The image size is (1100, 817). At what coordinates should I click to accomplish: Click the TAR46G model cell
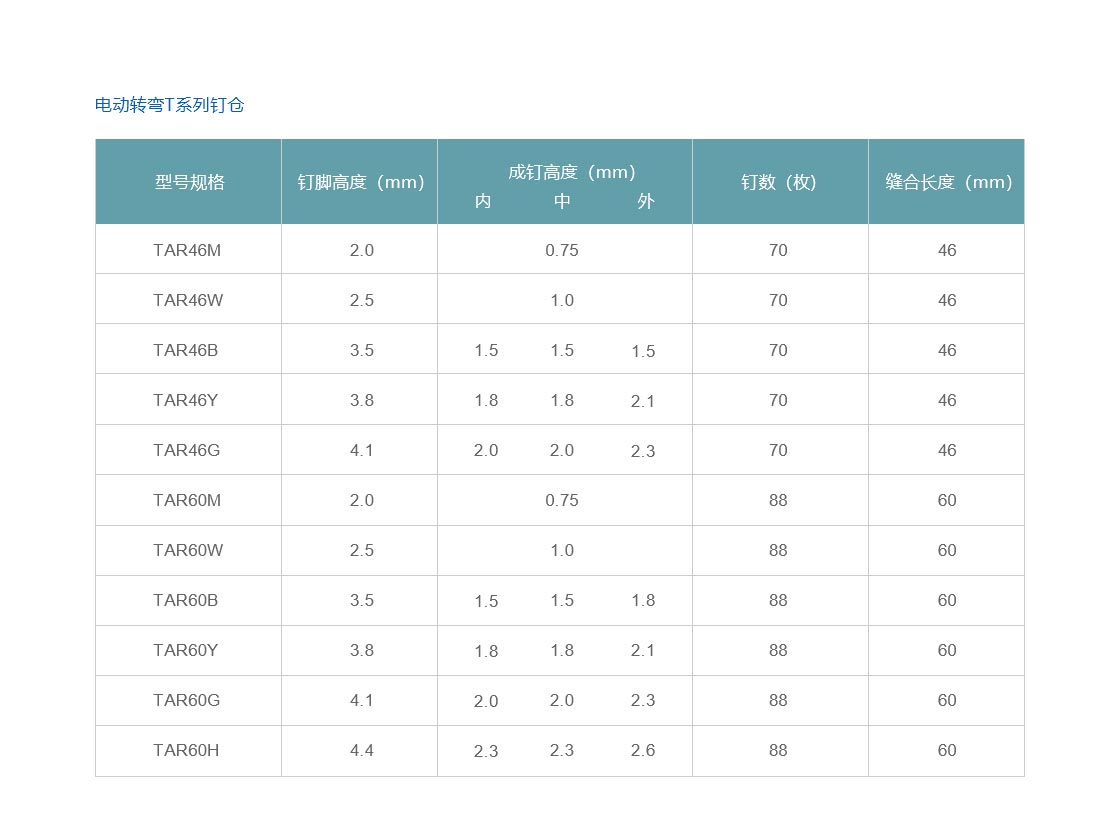[x=187, y=450]
